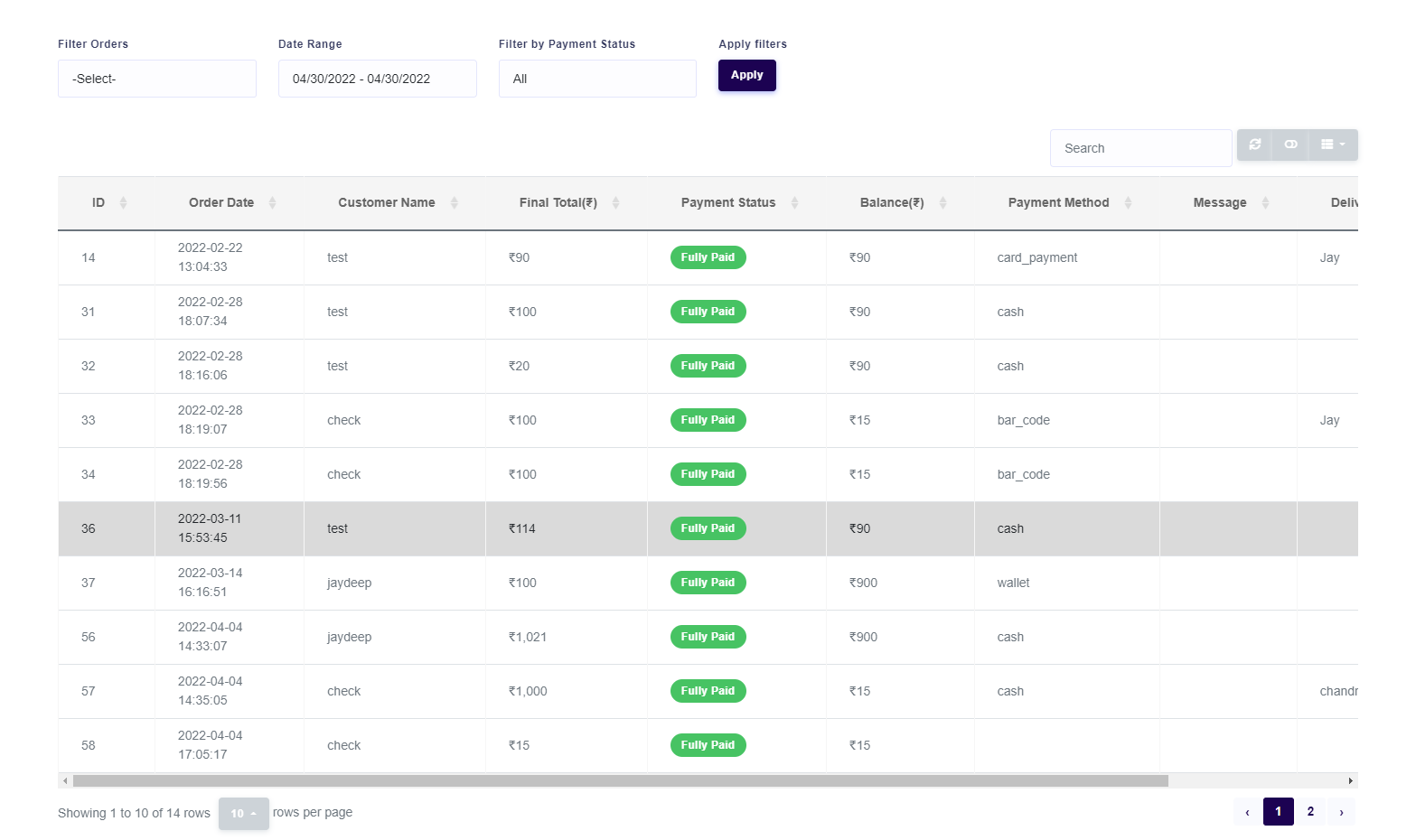Click the horizontal table scrollbar

[620, 780]
